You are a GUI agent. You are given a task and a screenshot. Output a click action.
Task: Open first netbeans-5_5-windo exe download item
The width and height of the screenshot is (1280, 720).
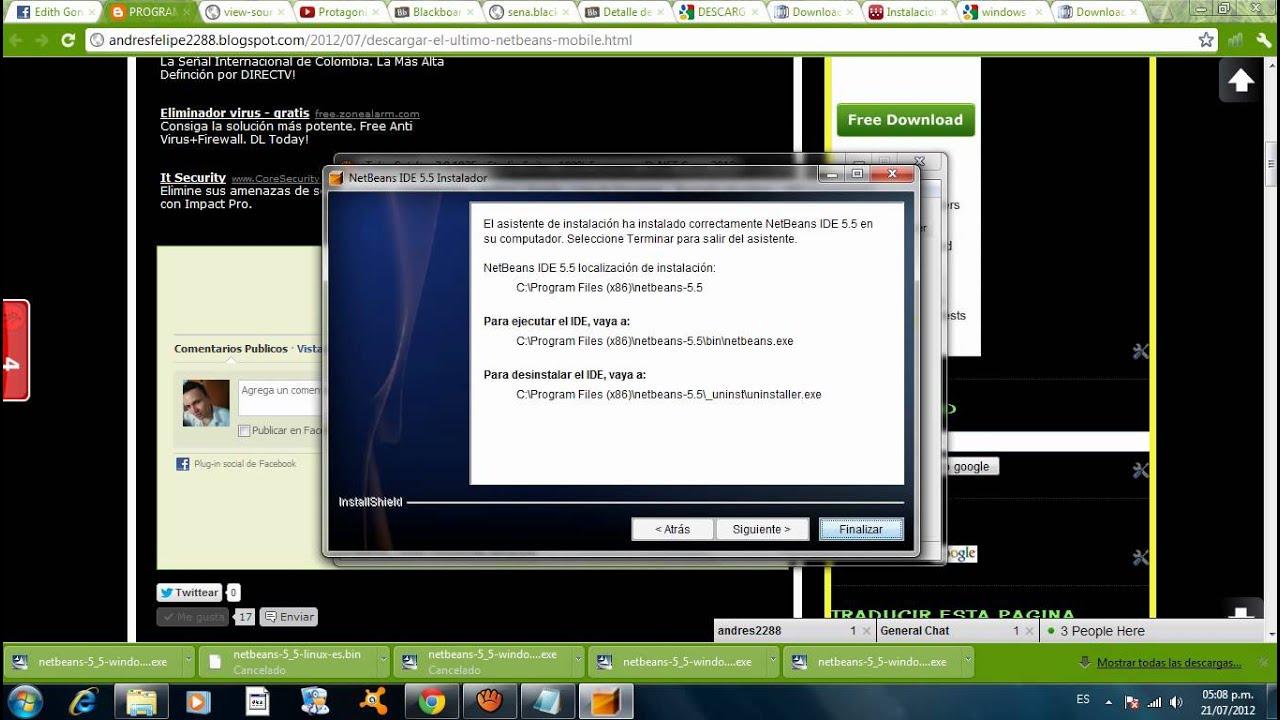[x=90, y=661]
